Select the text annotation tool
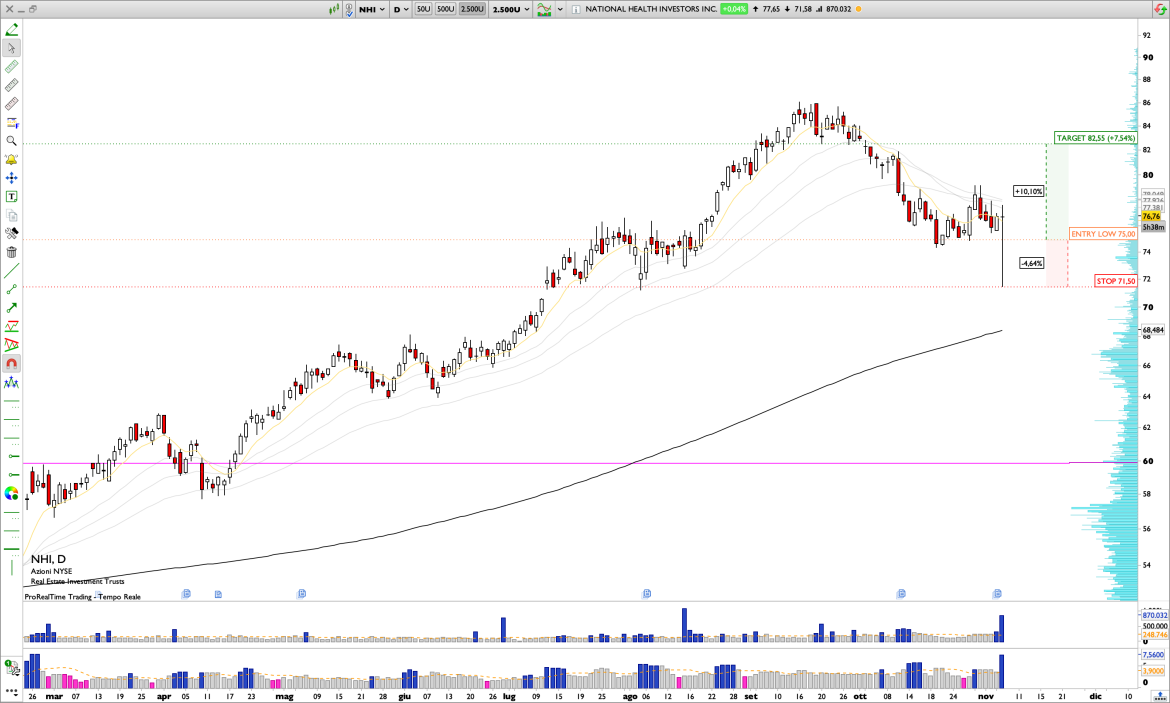This screenshot has height=703, width=1170. coord(12,196)
